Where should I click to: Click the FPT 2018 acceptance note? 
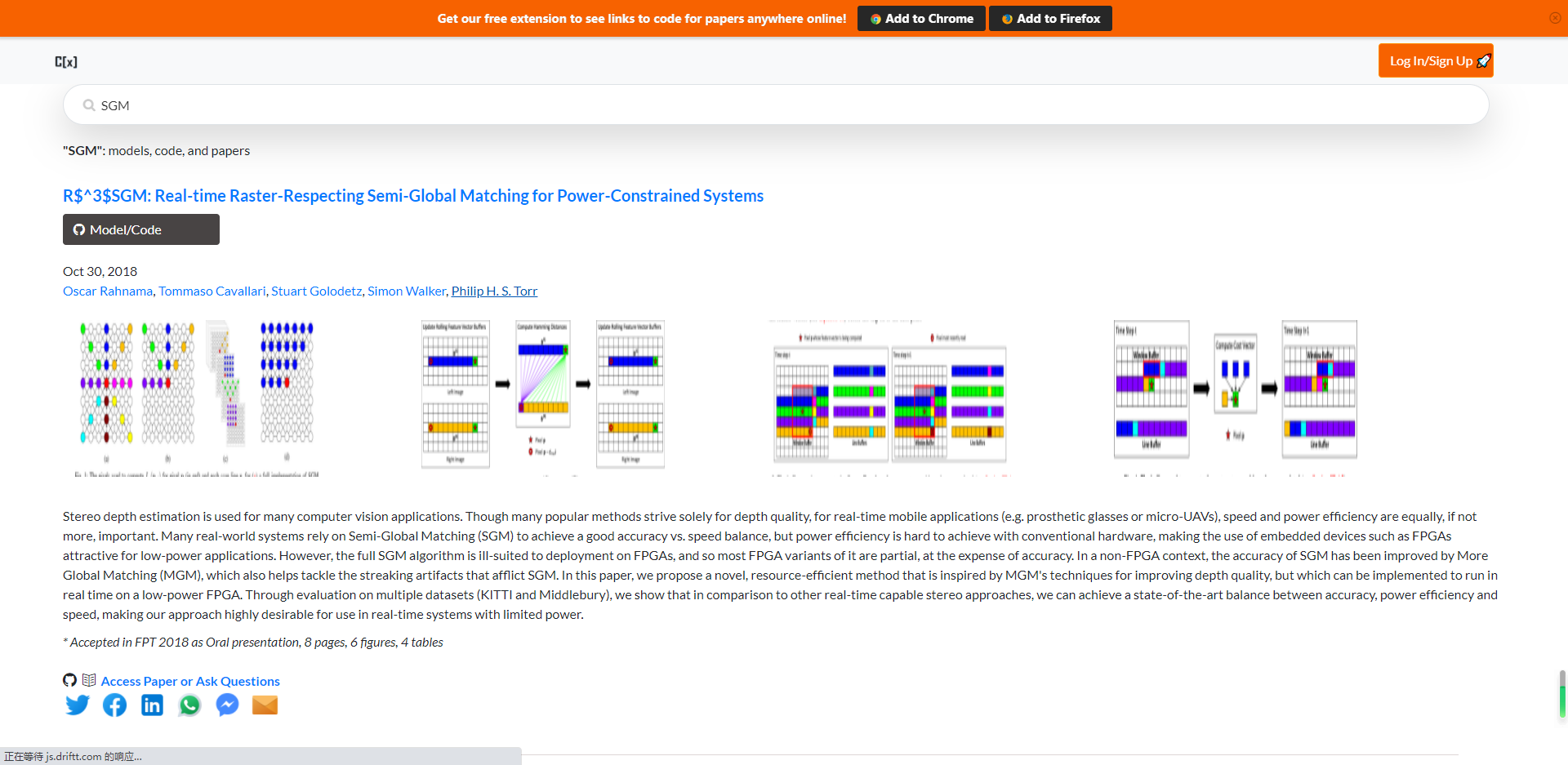[x=253, y=643]
